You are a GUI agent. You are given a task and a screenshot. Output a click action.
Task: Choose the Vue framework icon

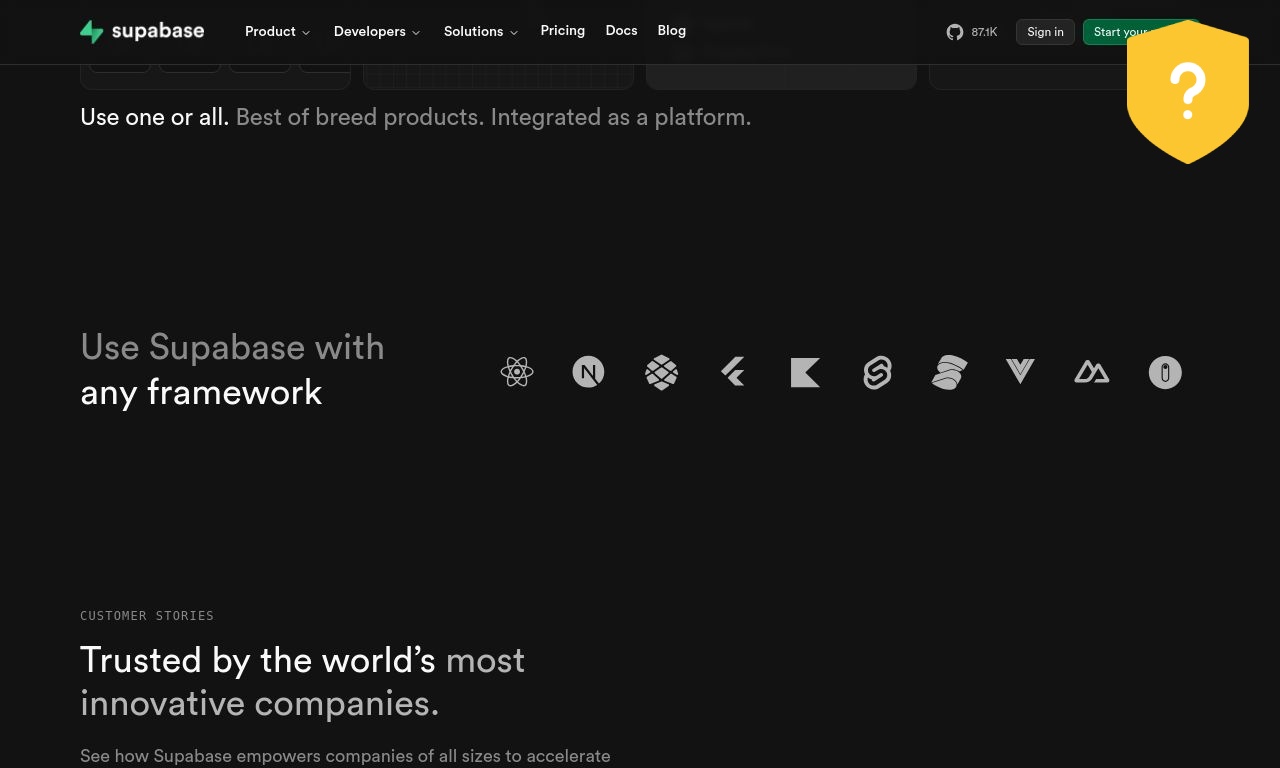[1020, 372]
